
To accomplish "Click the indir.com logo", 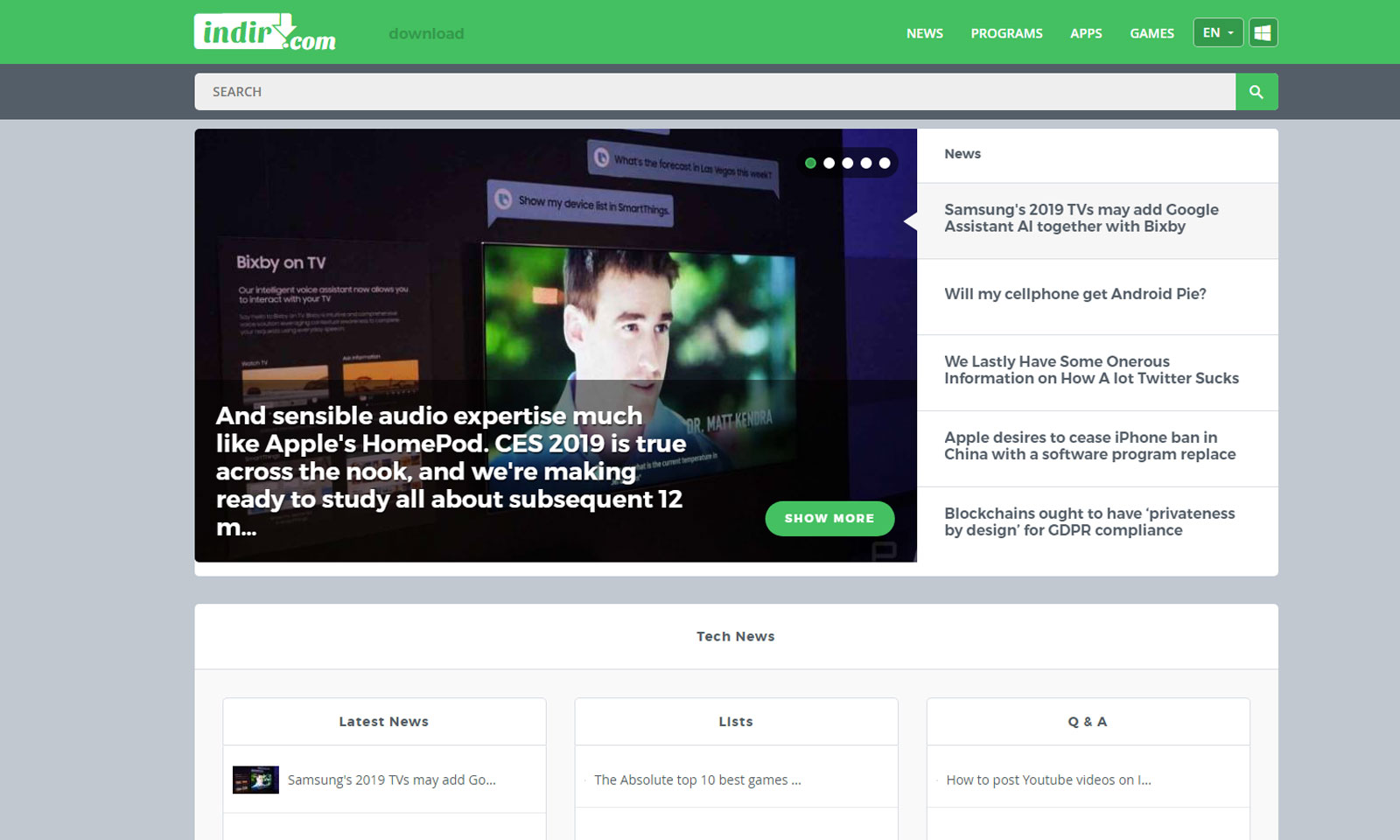I will coord(265,32).
